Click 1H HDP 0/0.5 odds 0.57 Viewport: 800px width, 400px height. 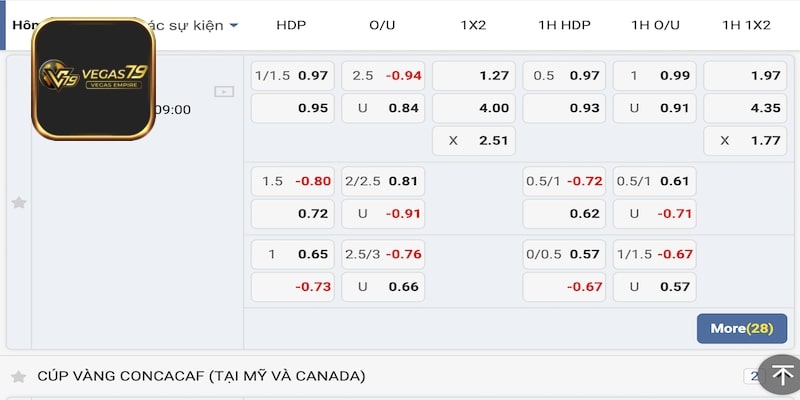[564, 254]
